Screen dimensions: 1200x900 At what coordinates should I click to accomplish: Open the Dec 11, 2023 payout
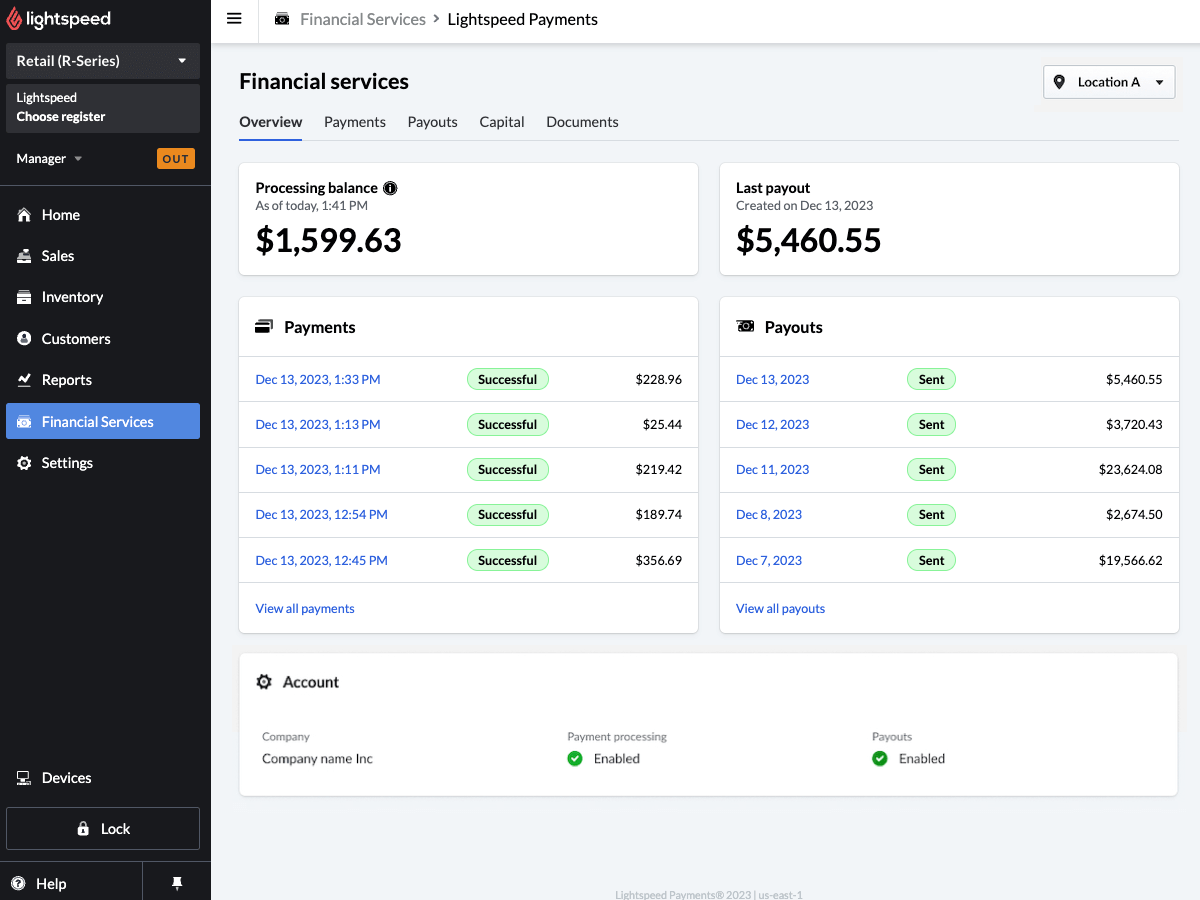(772, 469)
